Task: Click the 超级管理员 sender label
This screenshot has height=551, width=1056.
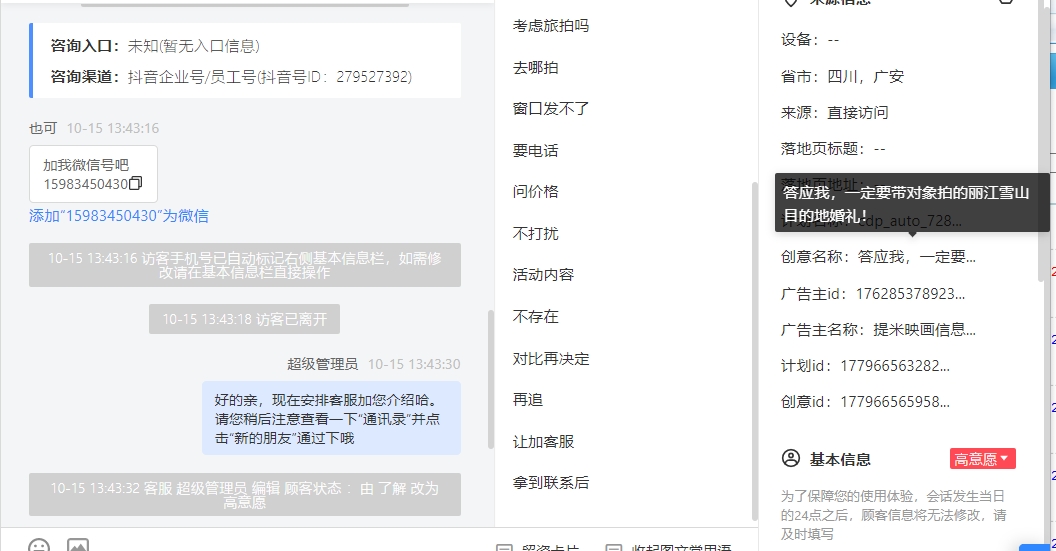Action: pyautogui.click(x=323, y=364)
